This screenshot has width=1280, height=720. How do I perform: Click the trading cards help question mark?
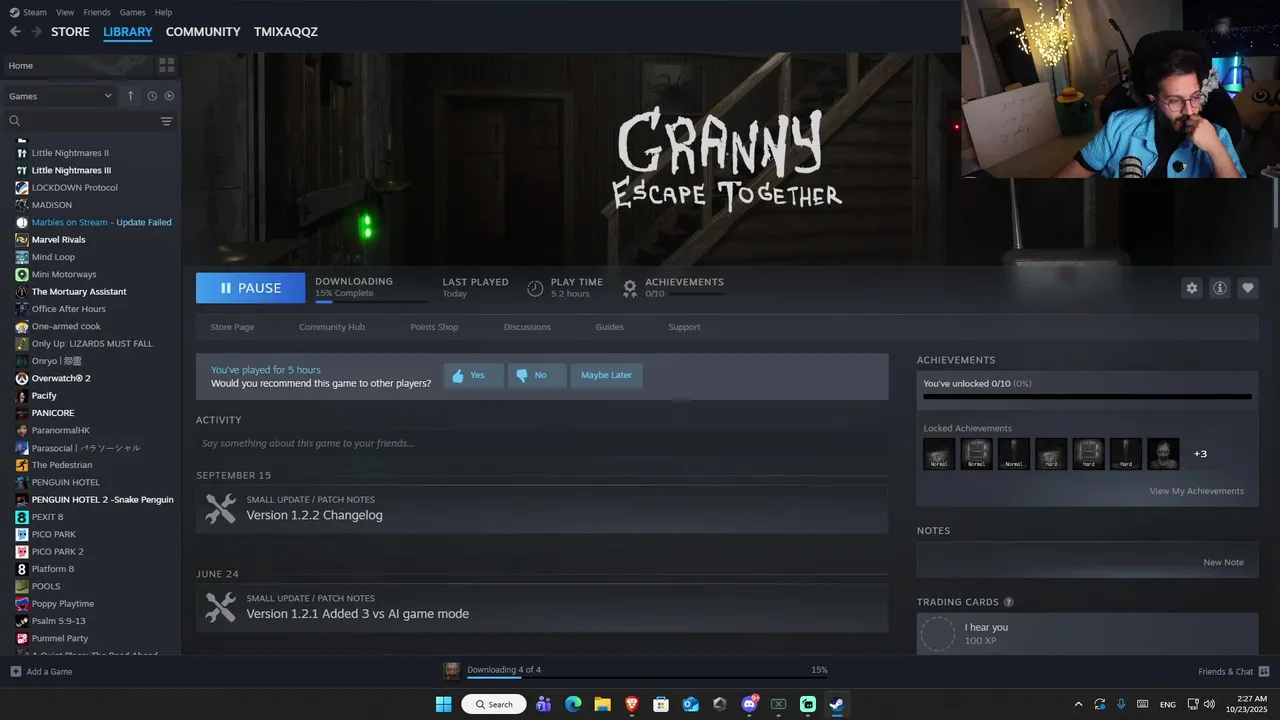pos(1008,602)
